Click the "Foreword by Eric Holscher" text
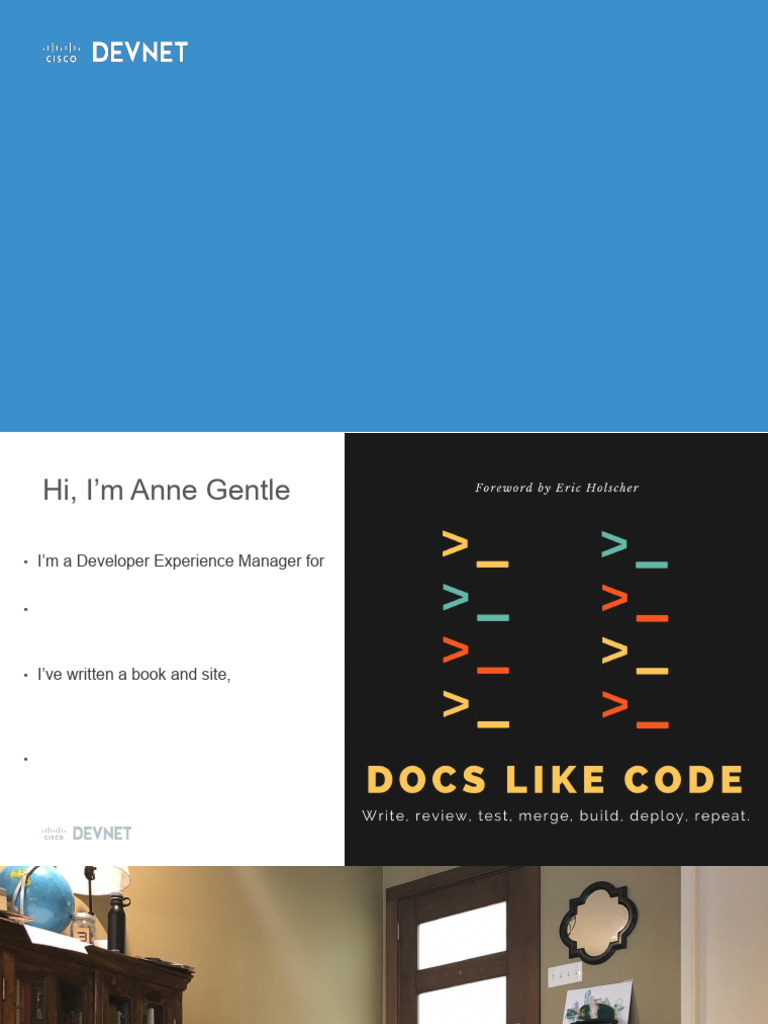 pos(556,488)
